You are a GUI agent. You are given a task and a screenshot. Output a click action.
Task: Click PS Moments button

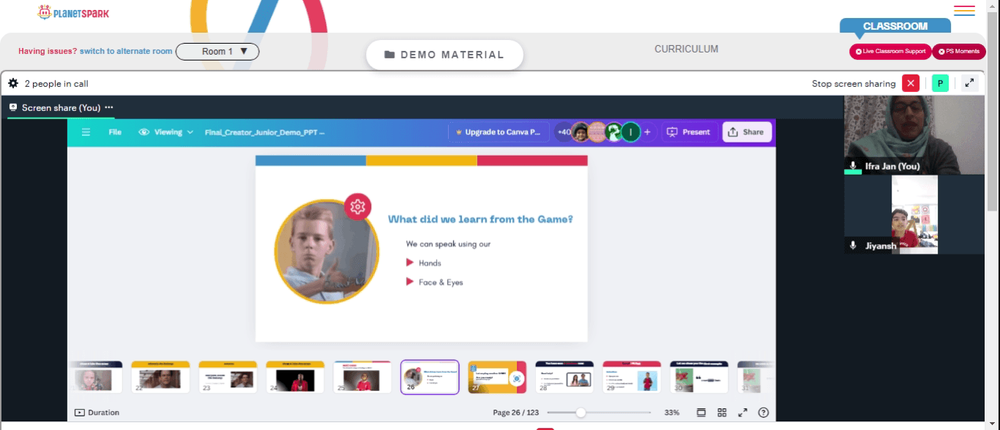959,52
